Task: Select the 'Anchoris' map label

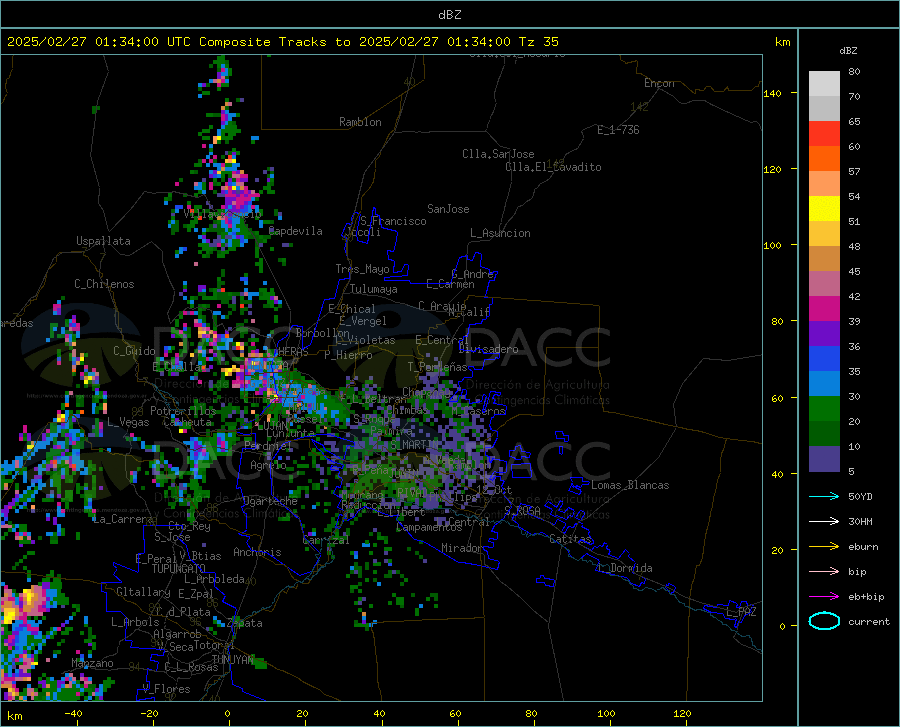Action: click(257, 552)
